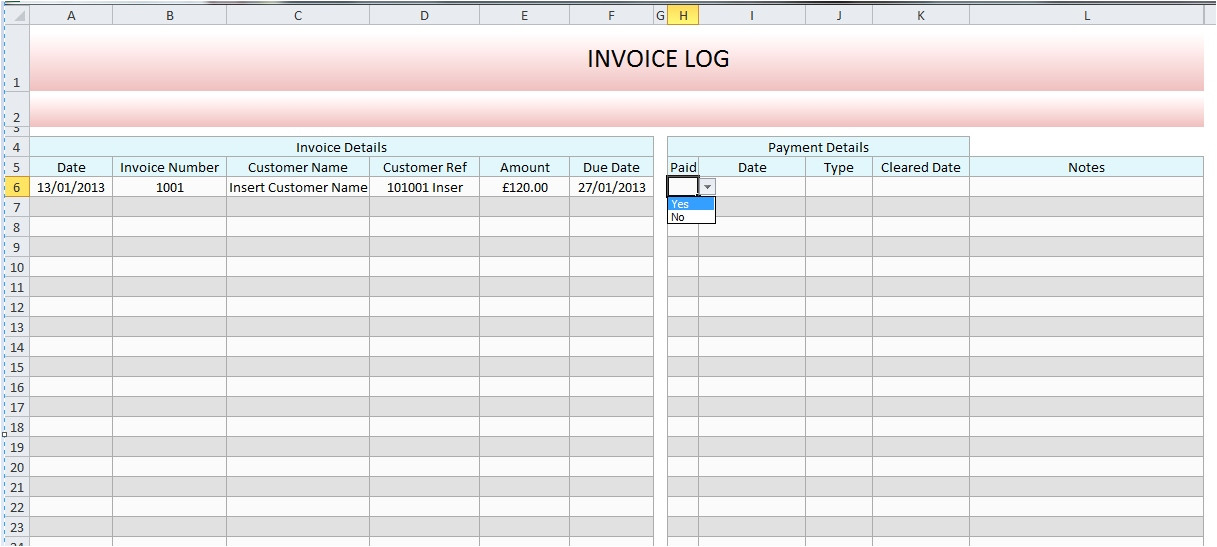Select the "Cleared Date" column heading cell

pos(920,167)
